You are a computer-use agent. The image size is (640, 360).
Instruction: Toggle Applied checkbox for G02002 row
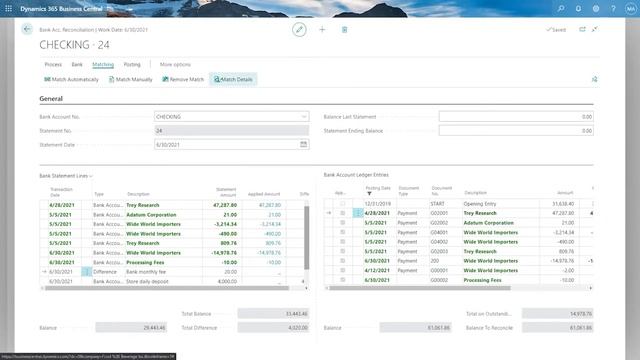[x=342, y=223]
